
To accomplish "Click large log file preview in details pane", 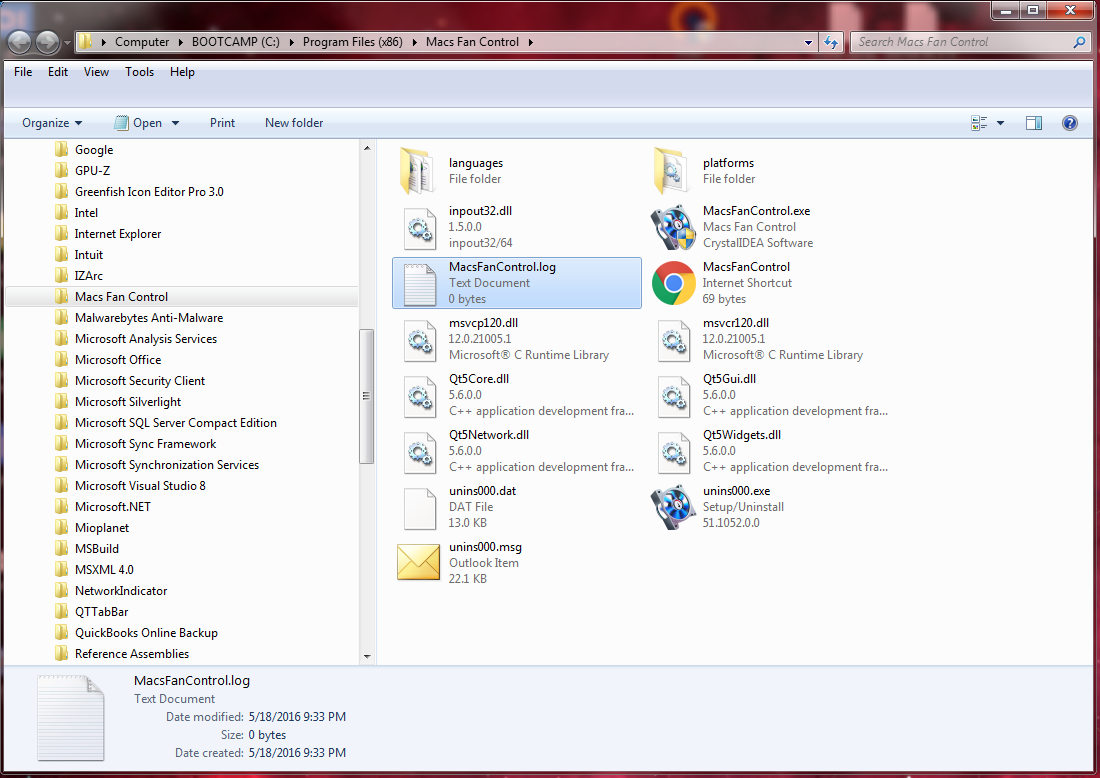I will (71, 718).
